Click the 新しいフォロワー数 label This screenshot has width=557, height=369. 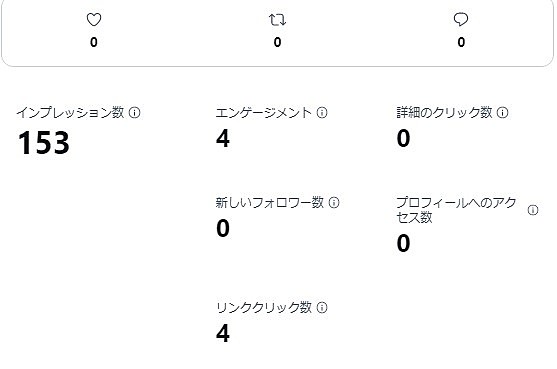click(x=270, y=202)
